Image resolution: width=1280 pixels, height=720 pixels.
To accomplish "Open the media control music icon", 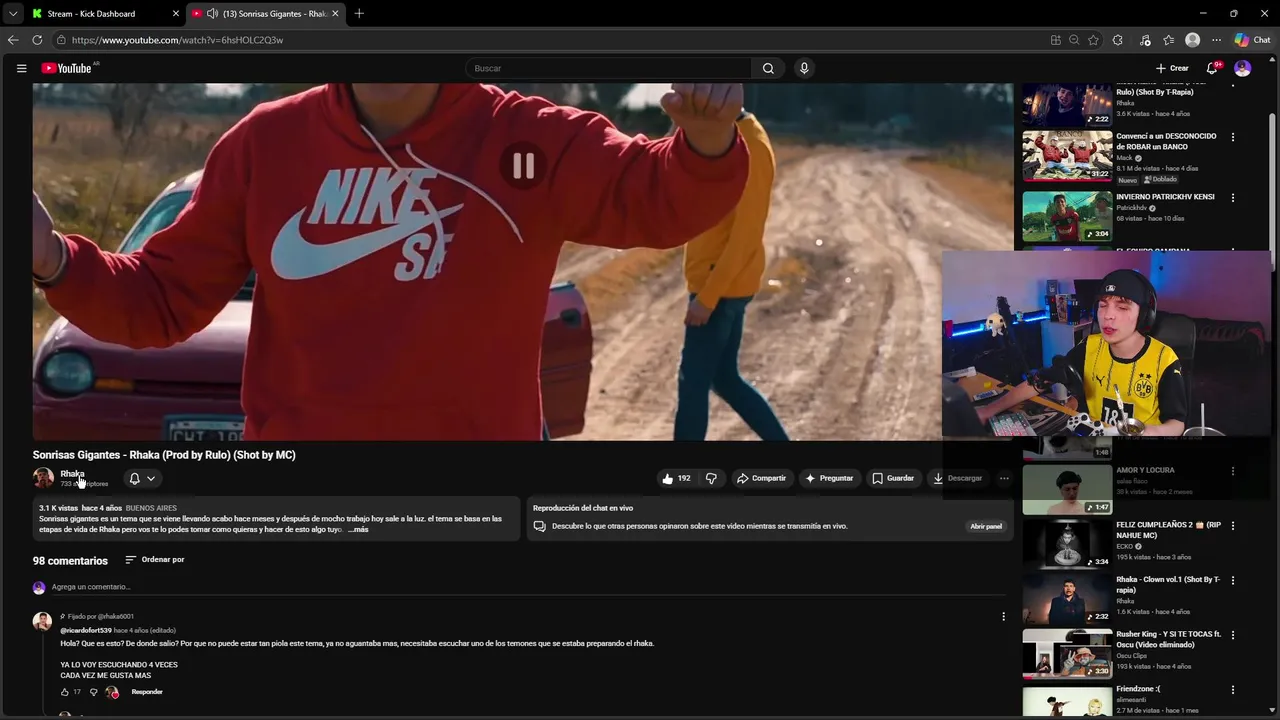I will tap(1145, 40).
